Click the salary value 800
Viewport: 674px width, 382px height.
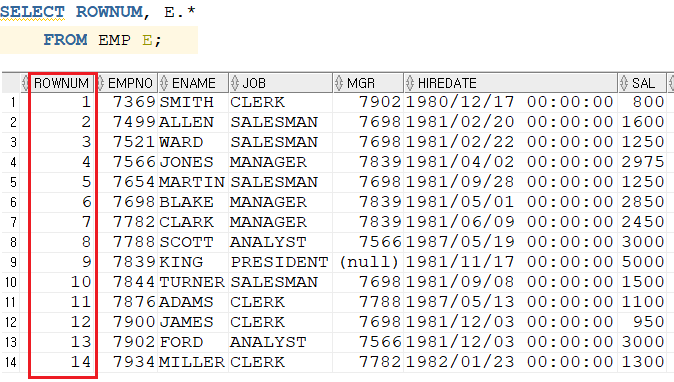click(x=642, y=102)
